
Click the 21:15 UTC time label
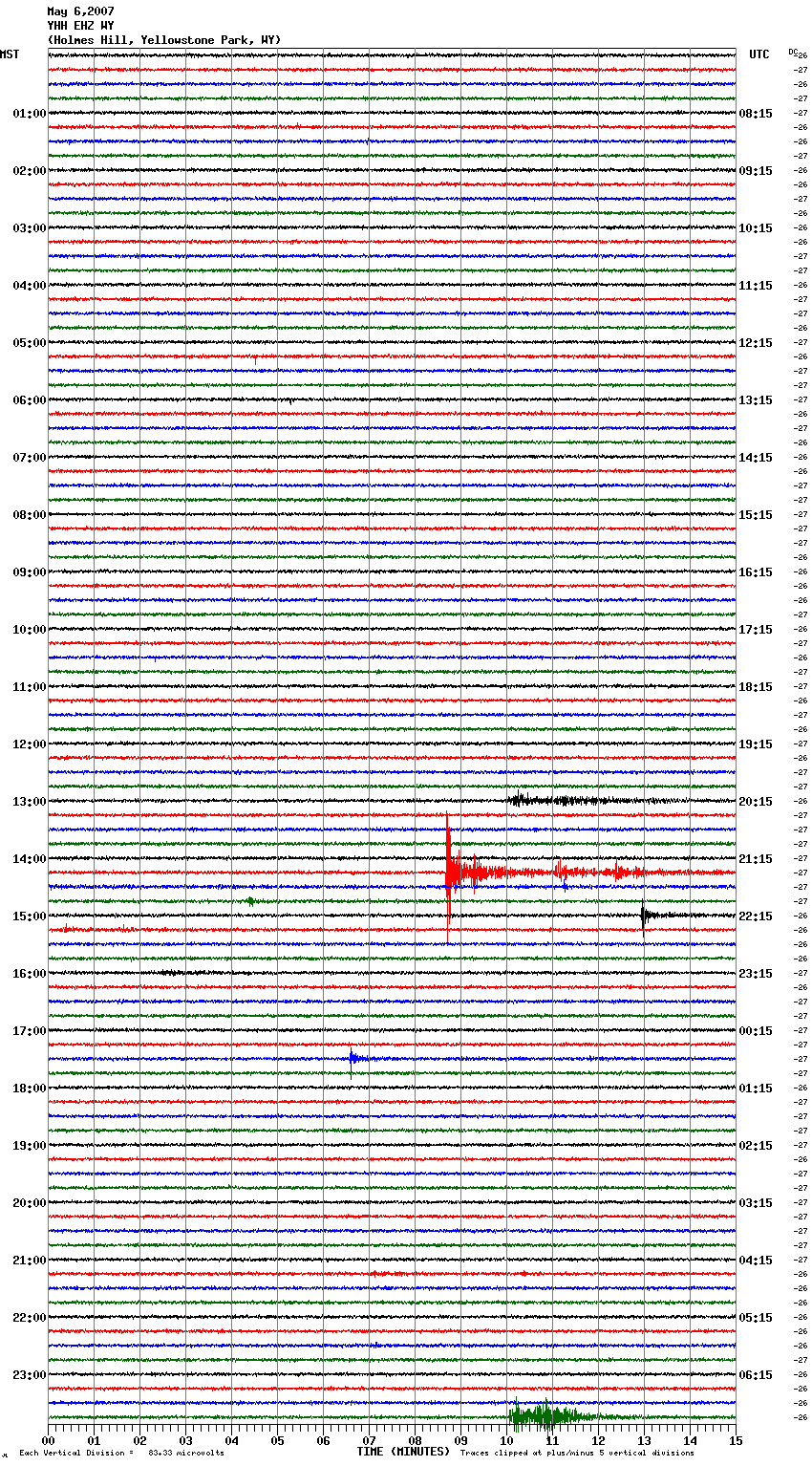pyautogui.click(x=756, y=859)
